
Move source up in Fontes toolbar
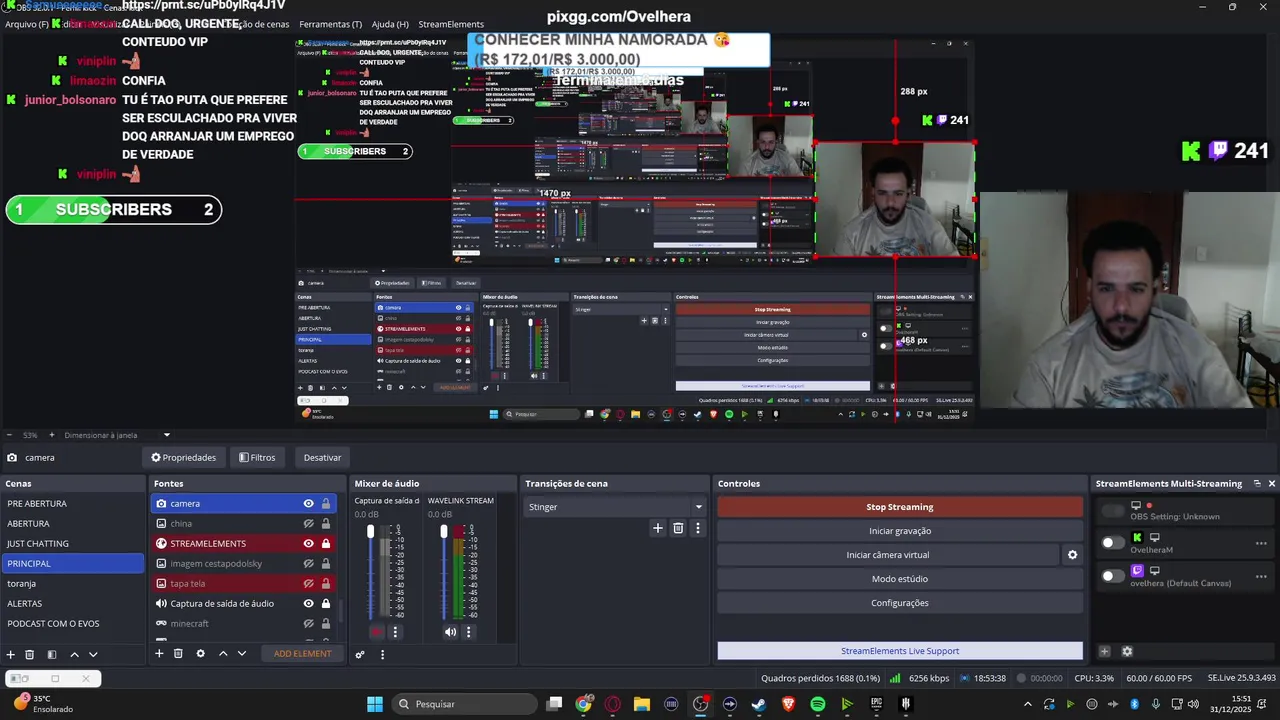(223, 653)
